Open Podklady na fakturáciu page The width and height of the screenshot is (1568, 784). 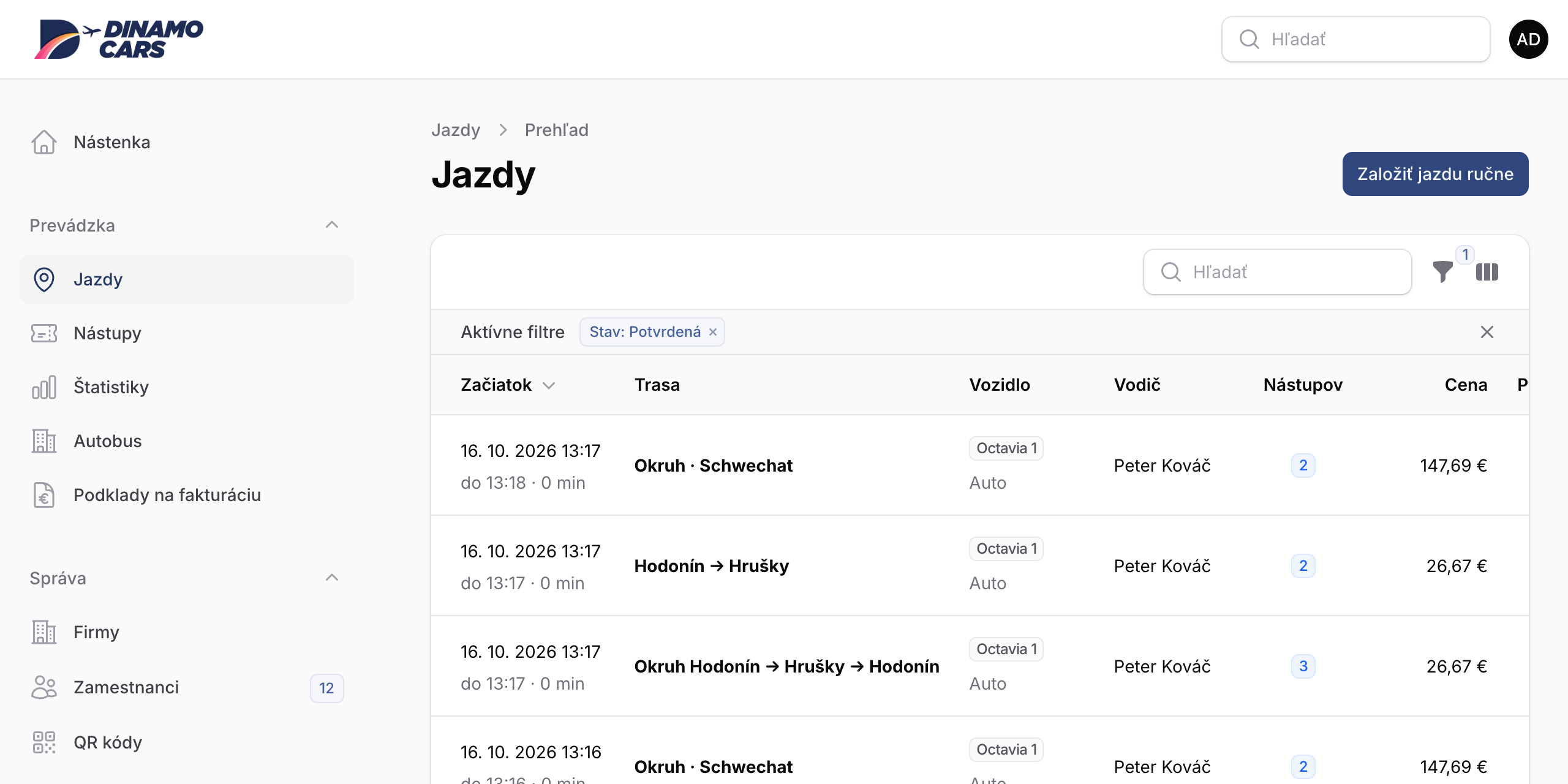point(187,495)
